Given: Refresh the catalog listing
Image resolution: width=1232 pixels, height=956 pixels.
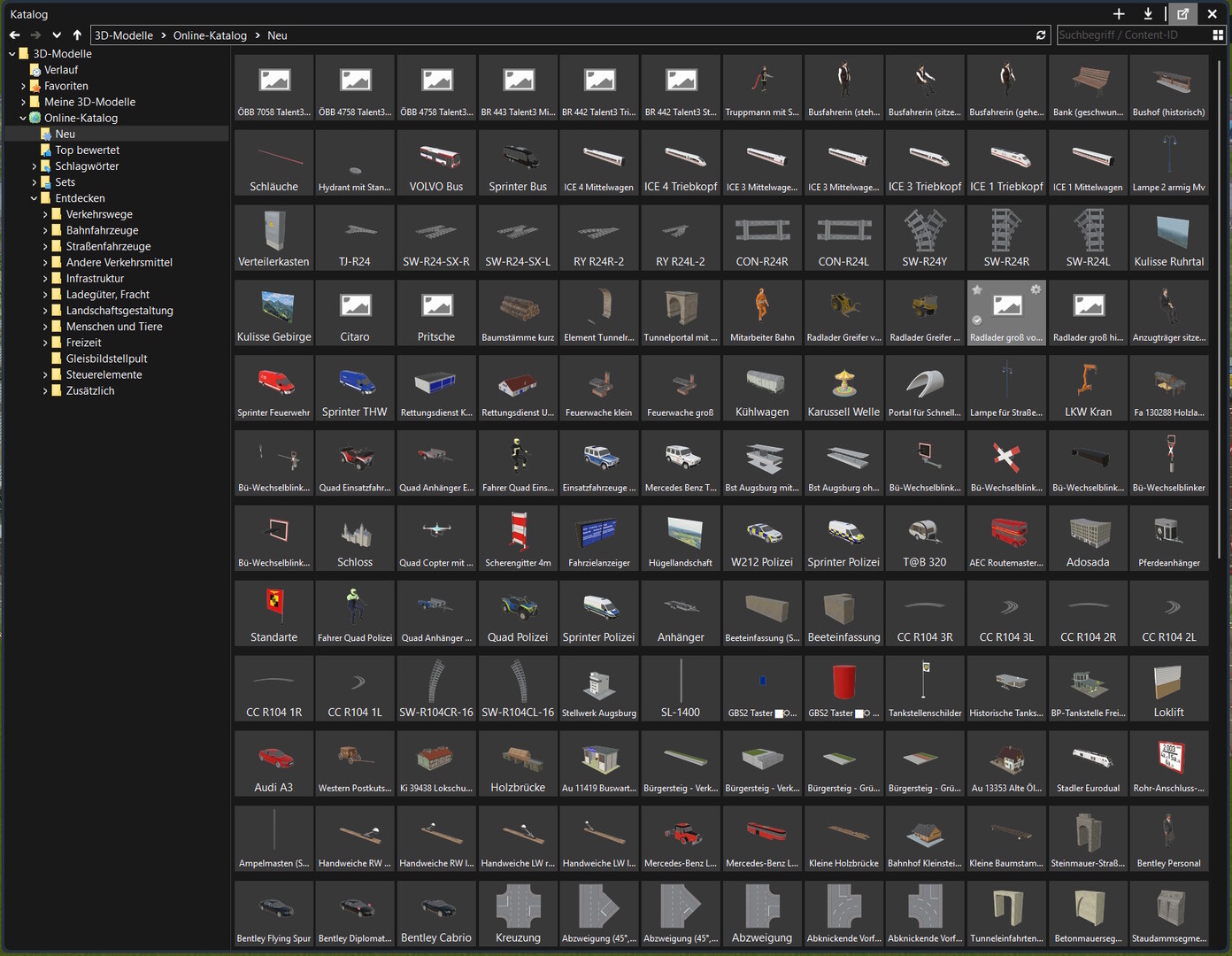Looking at the screenshot, I should (1041, 35).
